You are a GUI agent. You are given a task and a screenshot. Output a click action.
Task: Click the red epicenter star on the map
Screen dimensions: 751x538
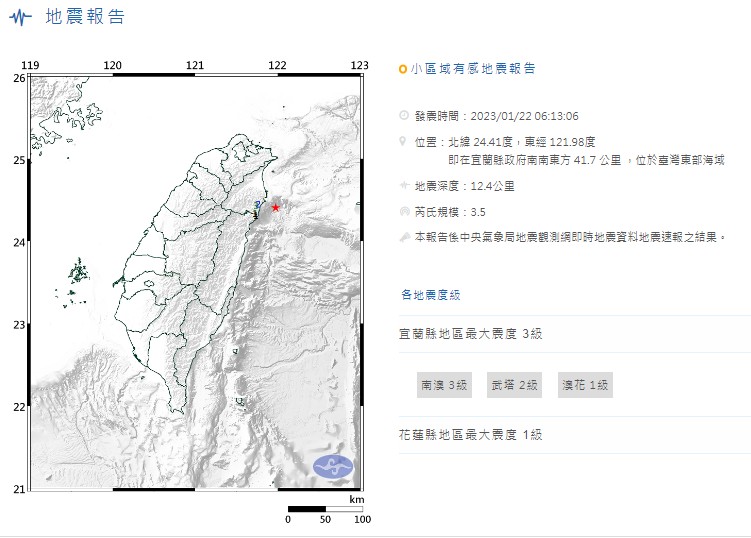click(275, 207)
